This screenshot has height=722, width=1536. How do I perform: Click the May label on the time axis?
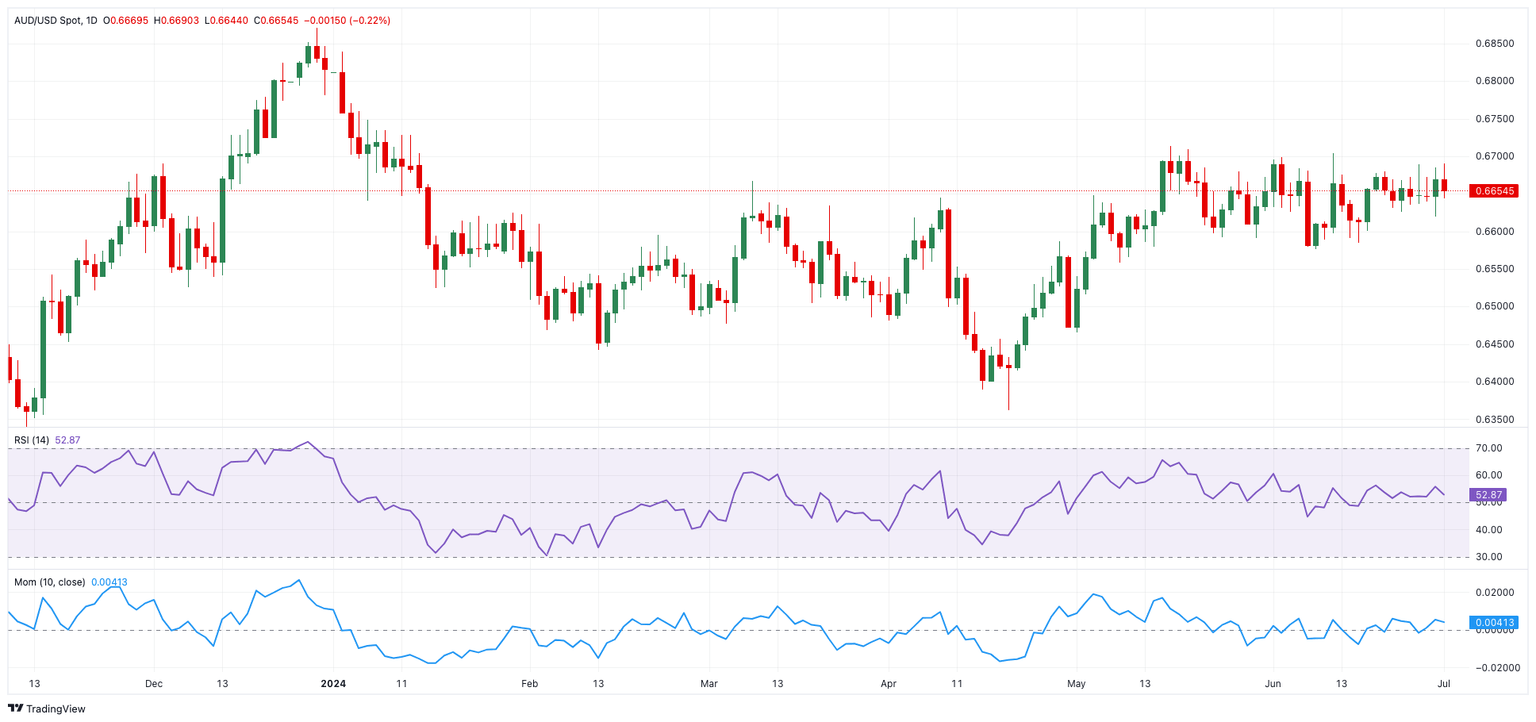point(1076,684)
